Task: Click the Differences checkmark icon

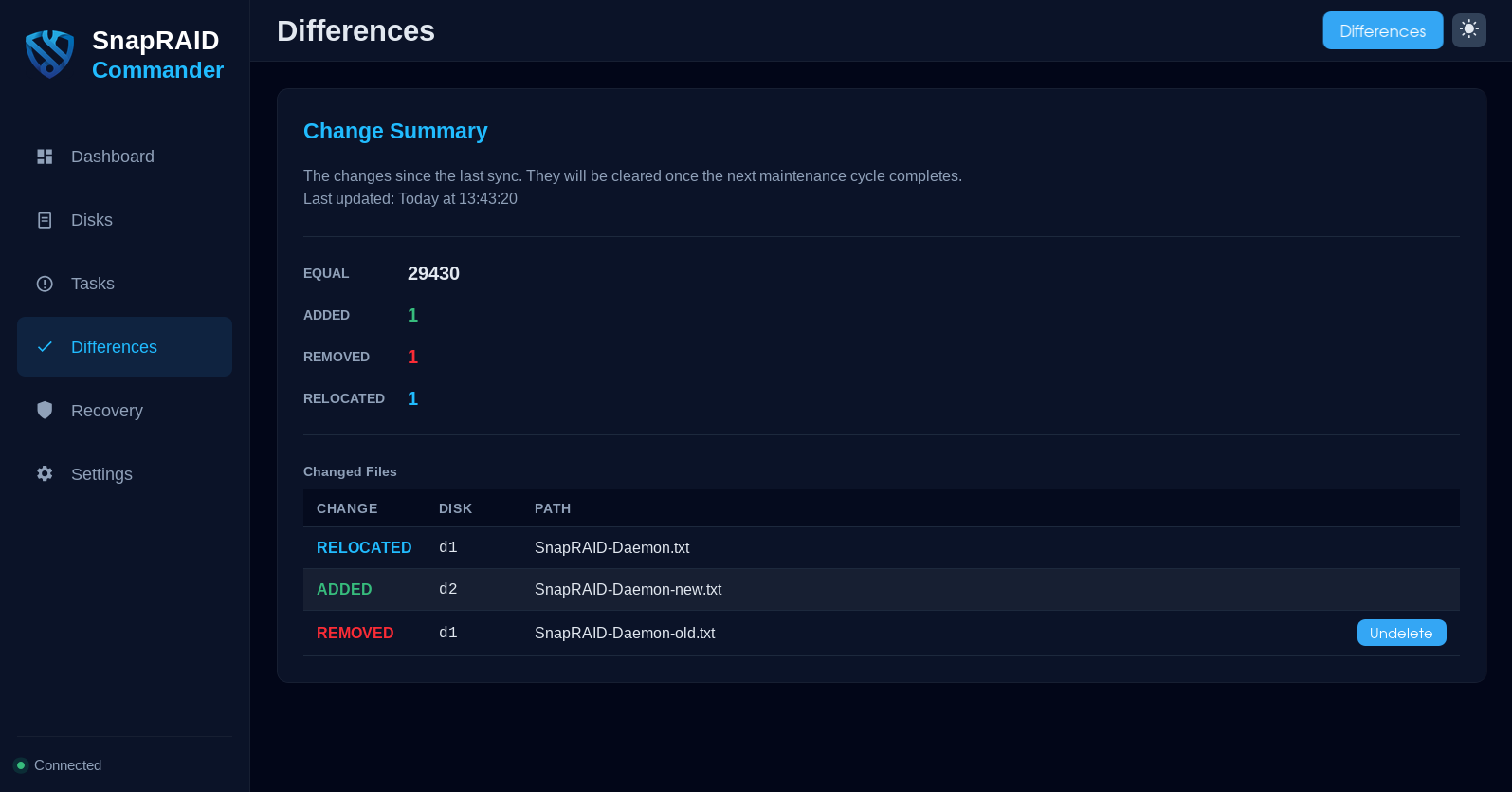Action: coord(45,347)
